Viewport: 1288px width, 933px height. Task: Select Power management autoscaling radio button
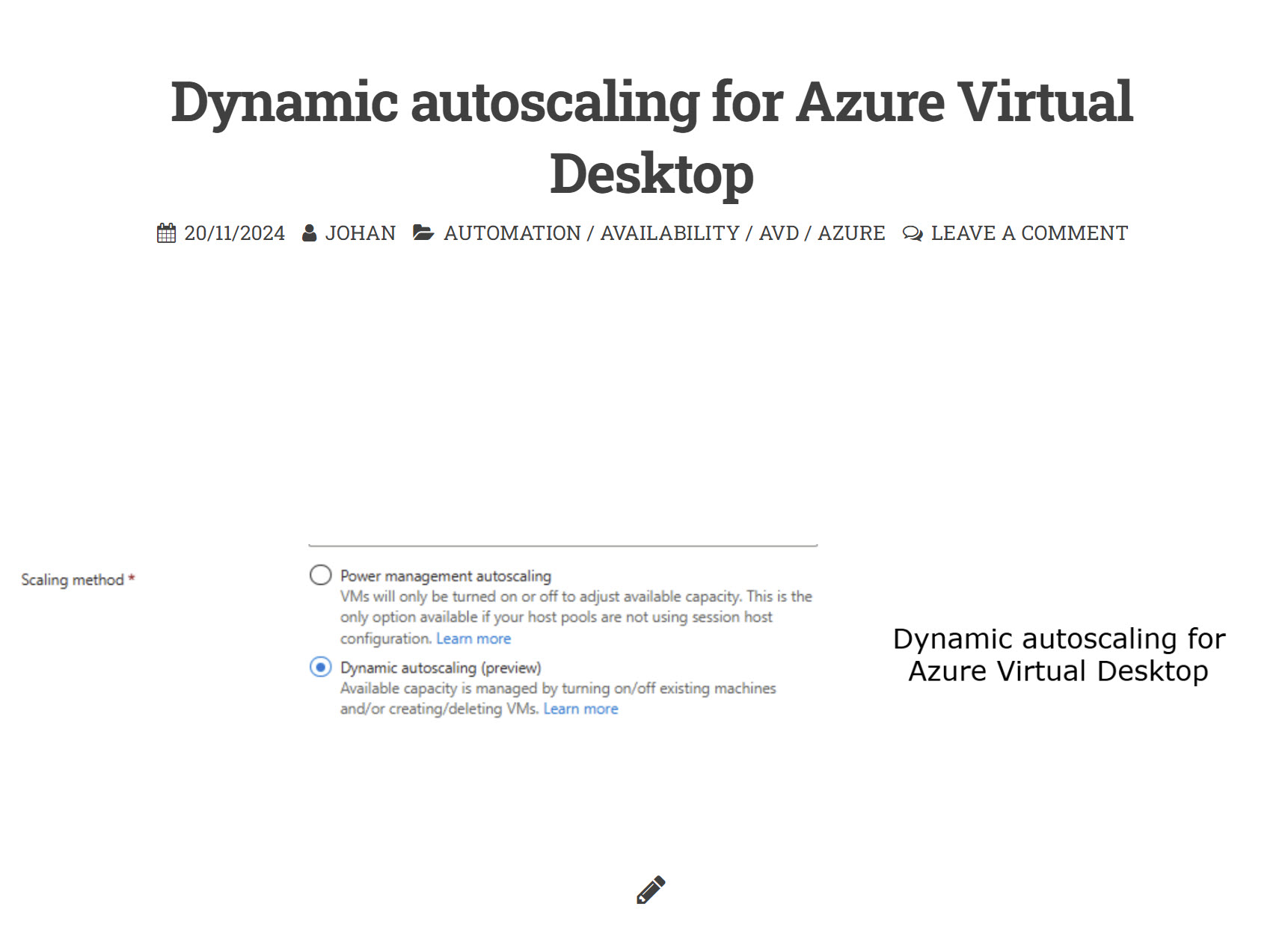(321, 575)
